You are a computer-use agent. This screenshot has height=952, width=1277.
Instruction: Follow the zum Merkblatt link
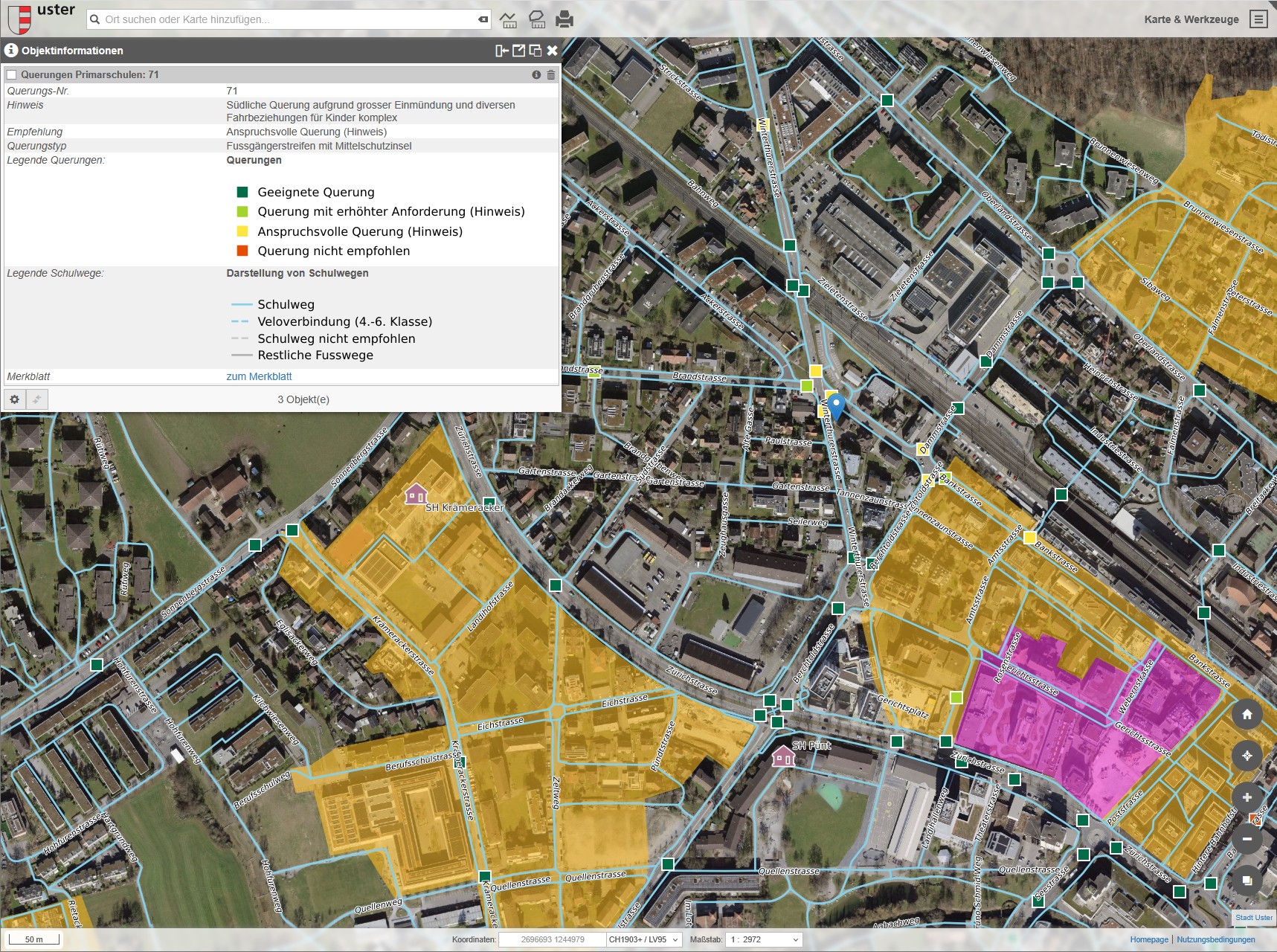click(257, 376)
